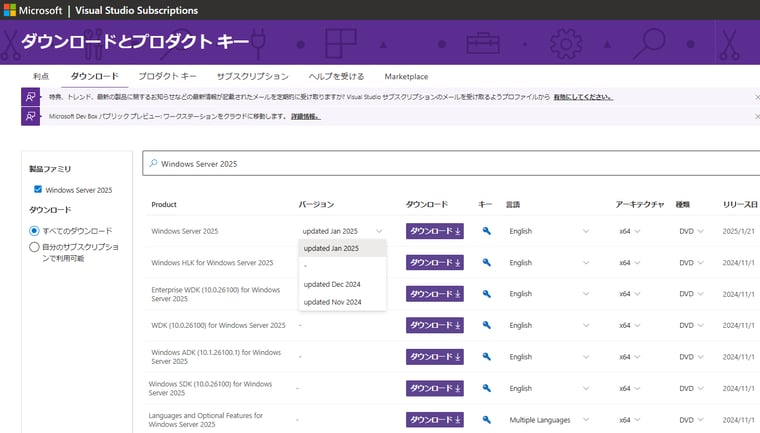Click key icon for Windows HLK row
Image resolution: width=760 pixels, height=433 pixels.
(x=487, y=263)
